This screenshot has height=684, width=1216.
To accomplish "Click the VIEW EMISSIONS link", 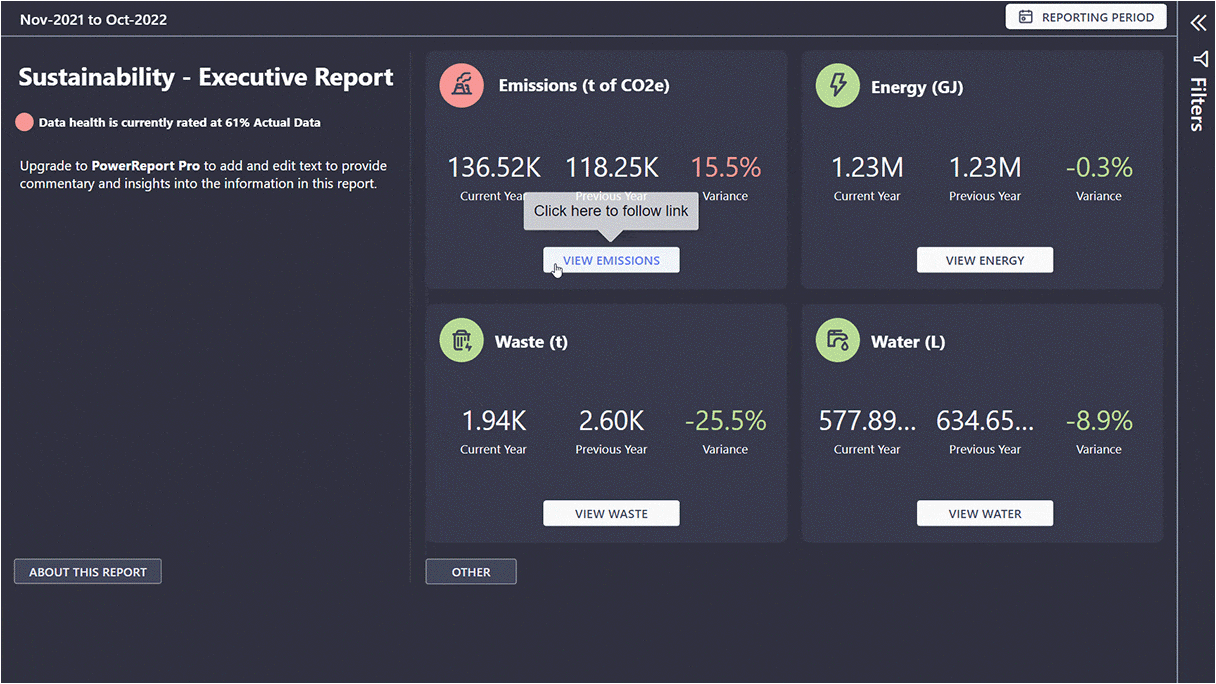I will 611,259.
